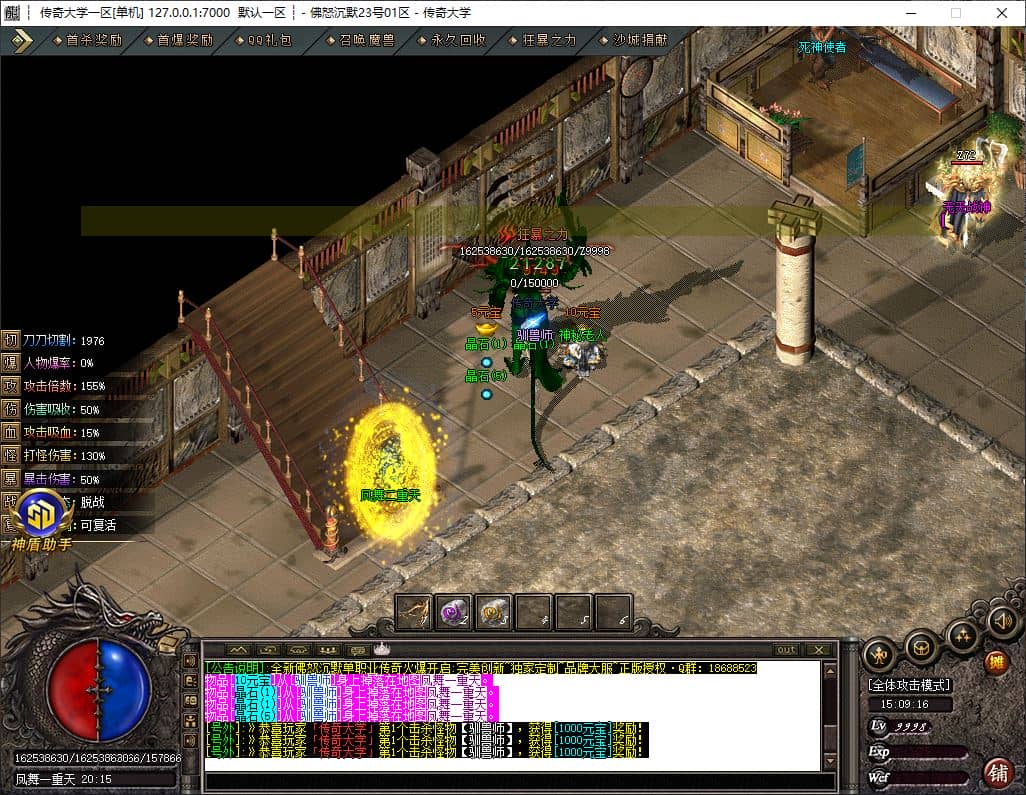Click the 攻 stat icon
This screenshot has height=795, width=1026.
(x=10, y=386)
